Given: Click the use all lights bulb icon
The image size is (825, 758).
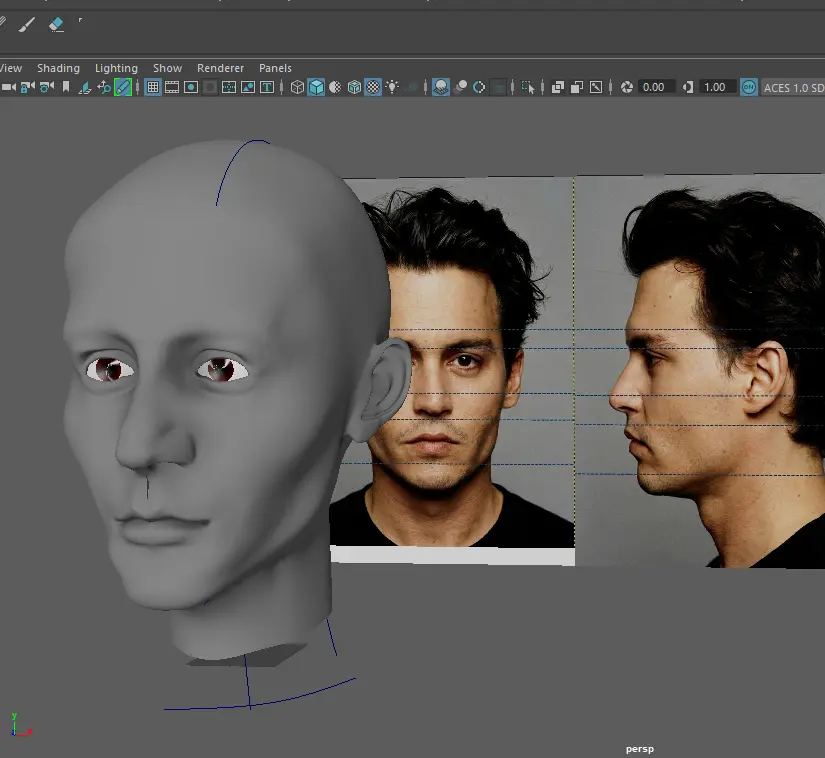Looking at the screenshot, I should 392,88.
